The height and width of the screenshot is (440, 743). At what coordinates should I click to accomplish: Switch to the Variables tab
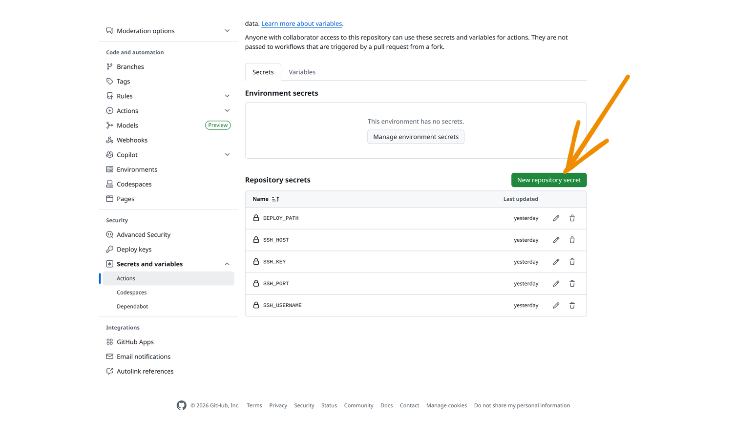302,72
